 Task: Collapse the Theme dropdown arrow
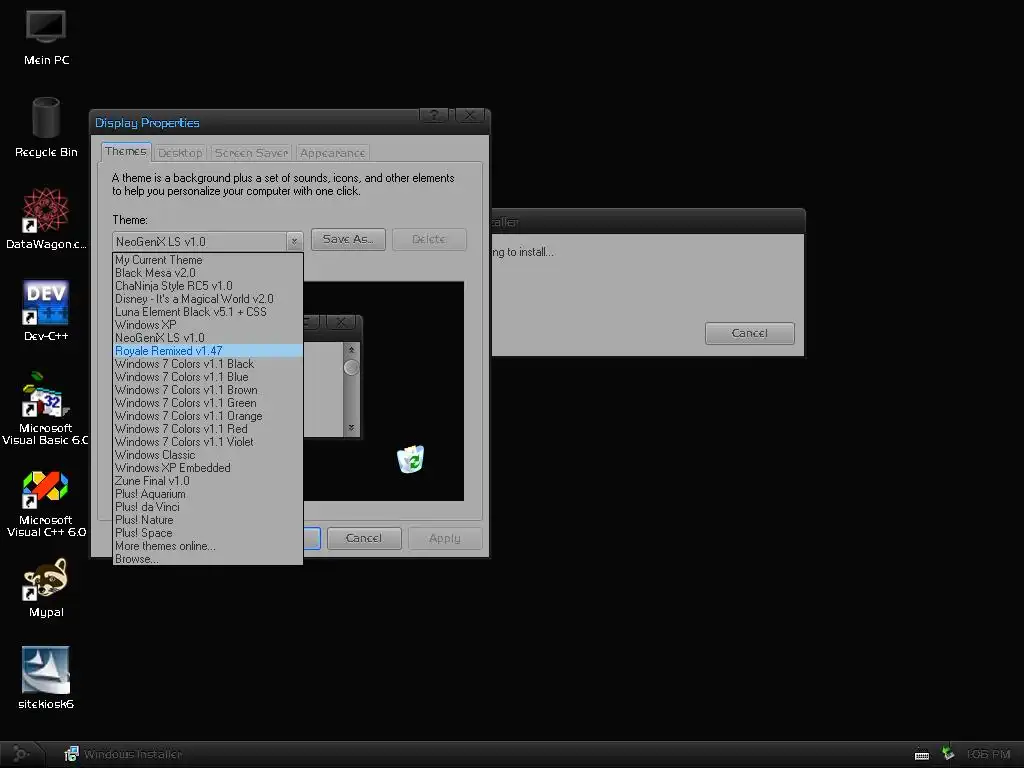tap(295, 242)
